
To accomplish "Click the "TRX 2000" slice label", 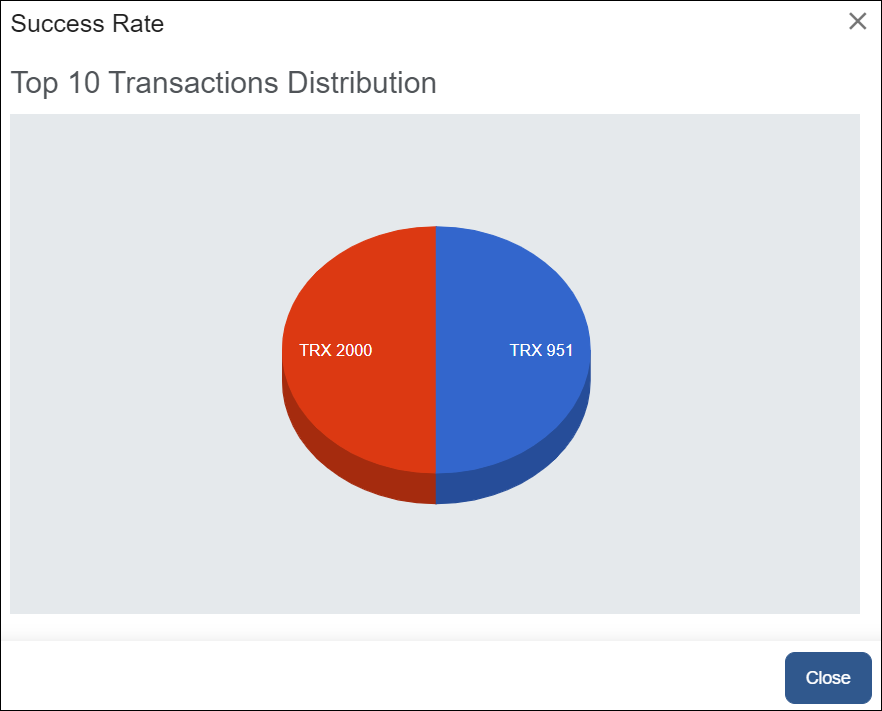I will pyautogui.click(x=336, y=351).
